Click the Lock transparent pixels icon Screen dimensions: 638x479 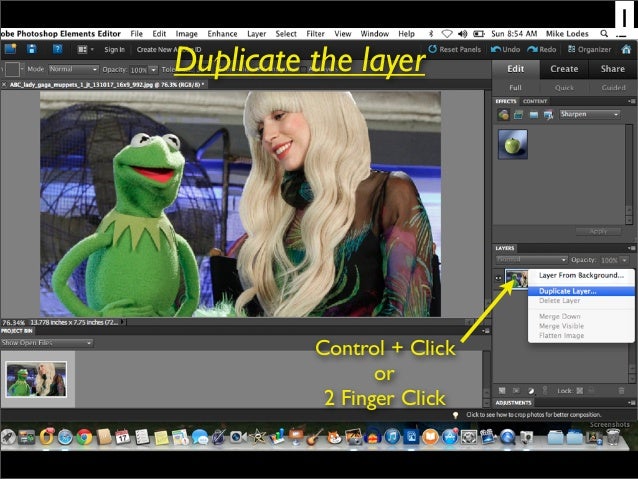coord(580,391)
